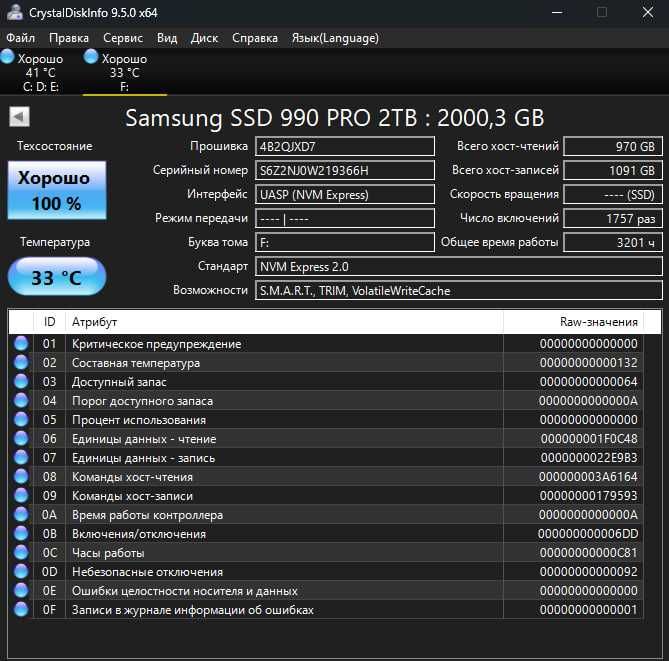Click status orb of attribute 05
The height and width of the screenshot is (661, 669).
(x=21, y=419)
